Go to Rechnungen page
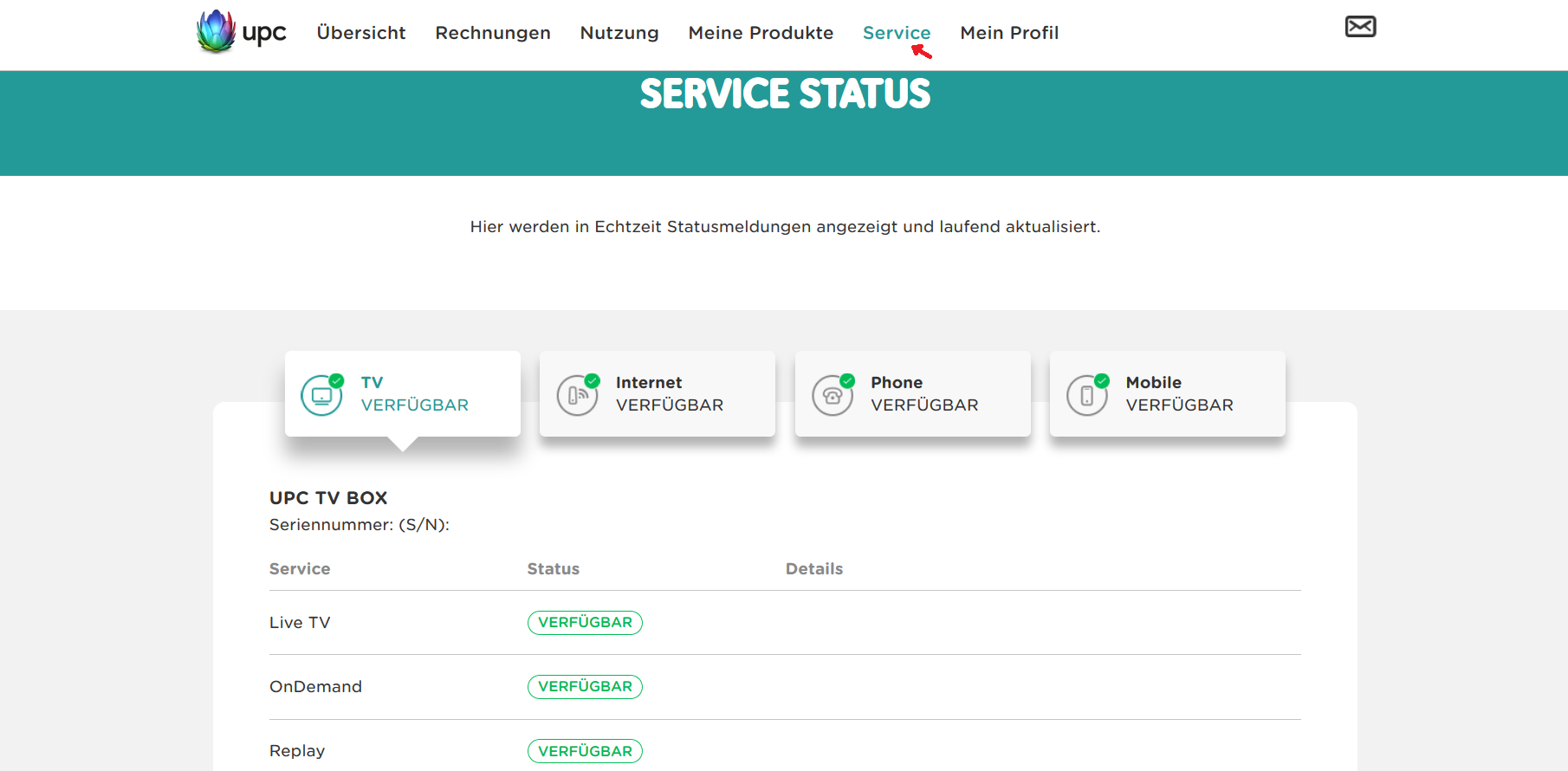 click(x=493, y=33)
